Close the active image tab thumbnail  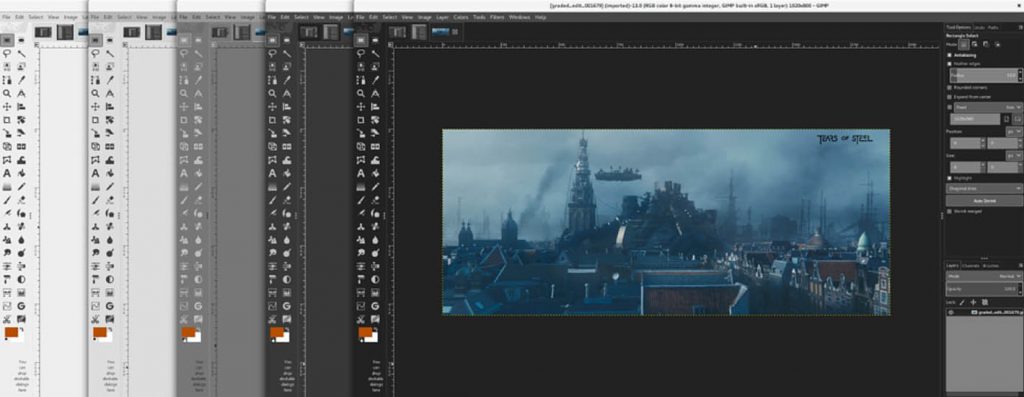(x=455, y=31)
